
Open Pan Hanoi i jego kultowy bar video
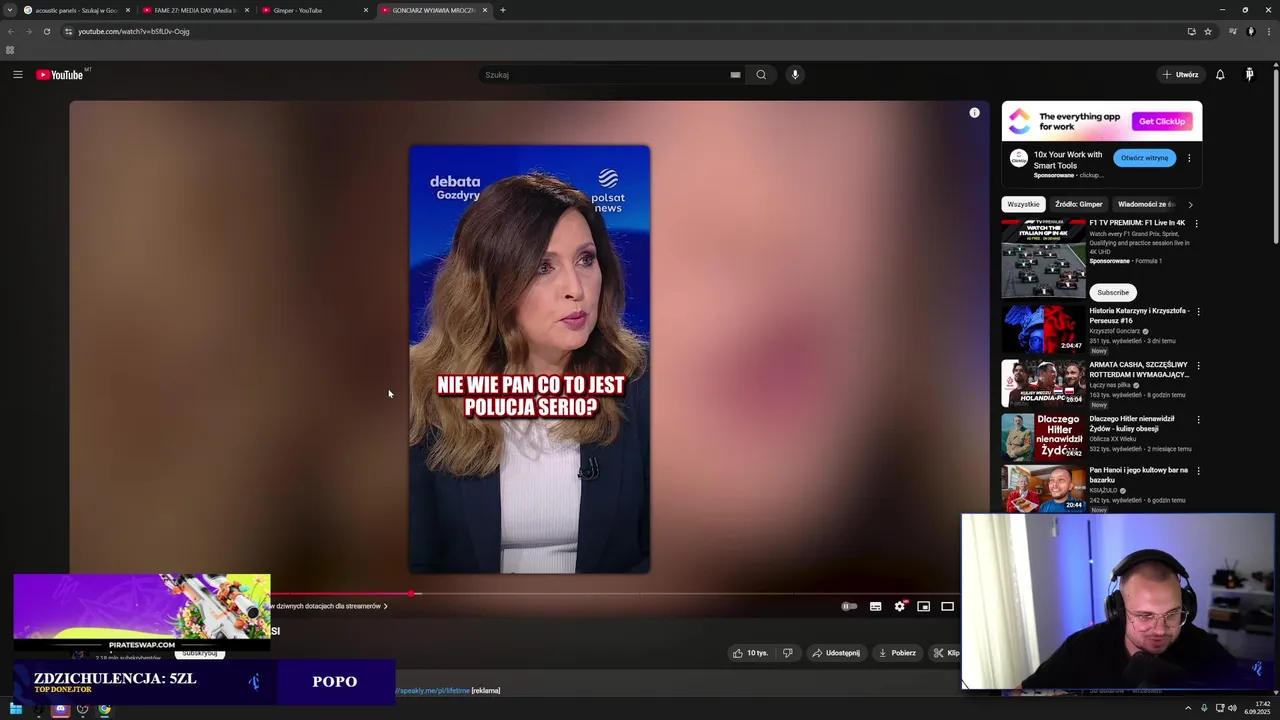pos(1043,489)
